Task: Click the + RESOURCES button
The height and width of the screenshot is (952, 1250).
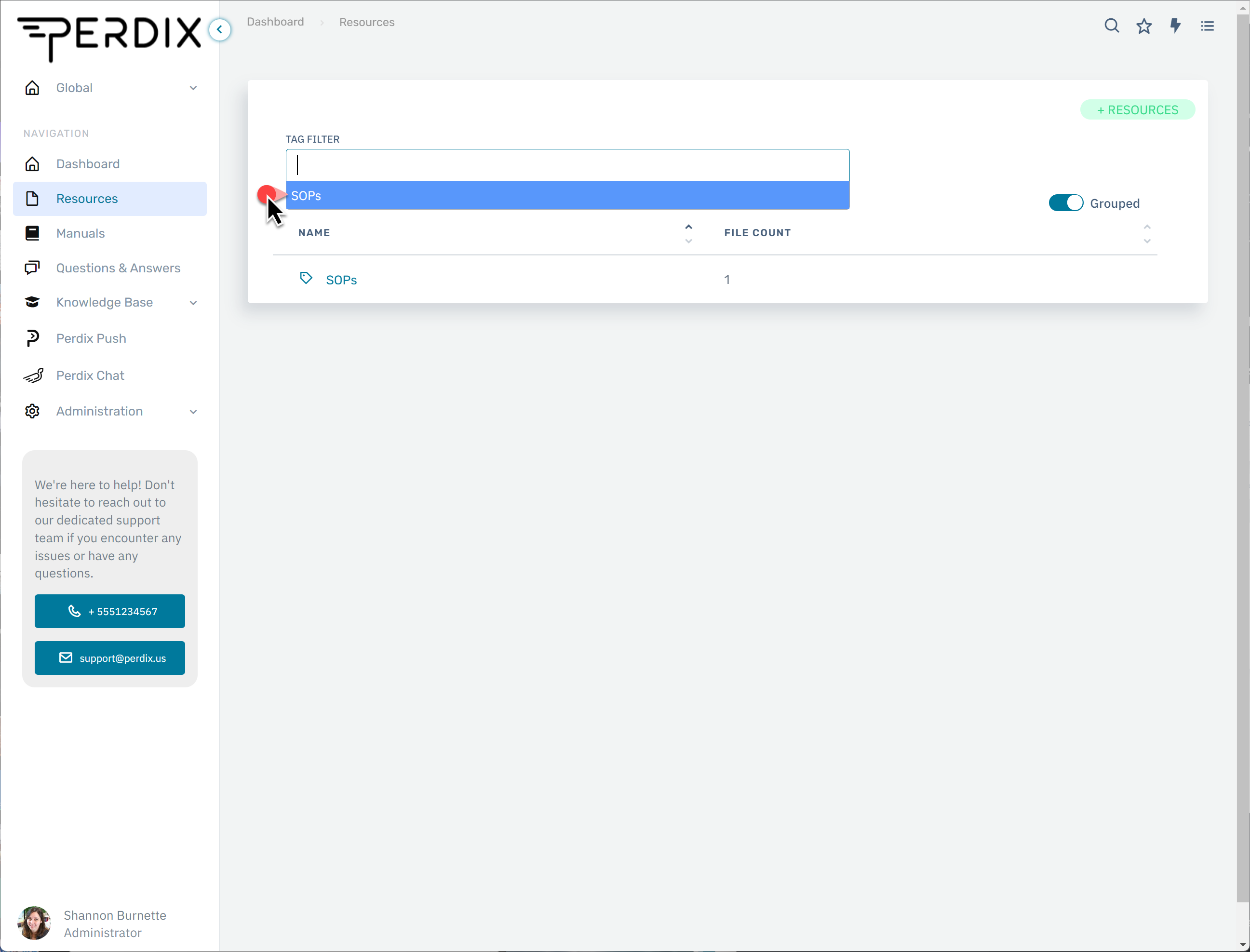Action: [x=1137, y=110]
